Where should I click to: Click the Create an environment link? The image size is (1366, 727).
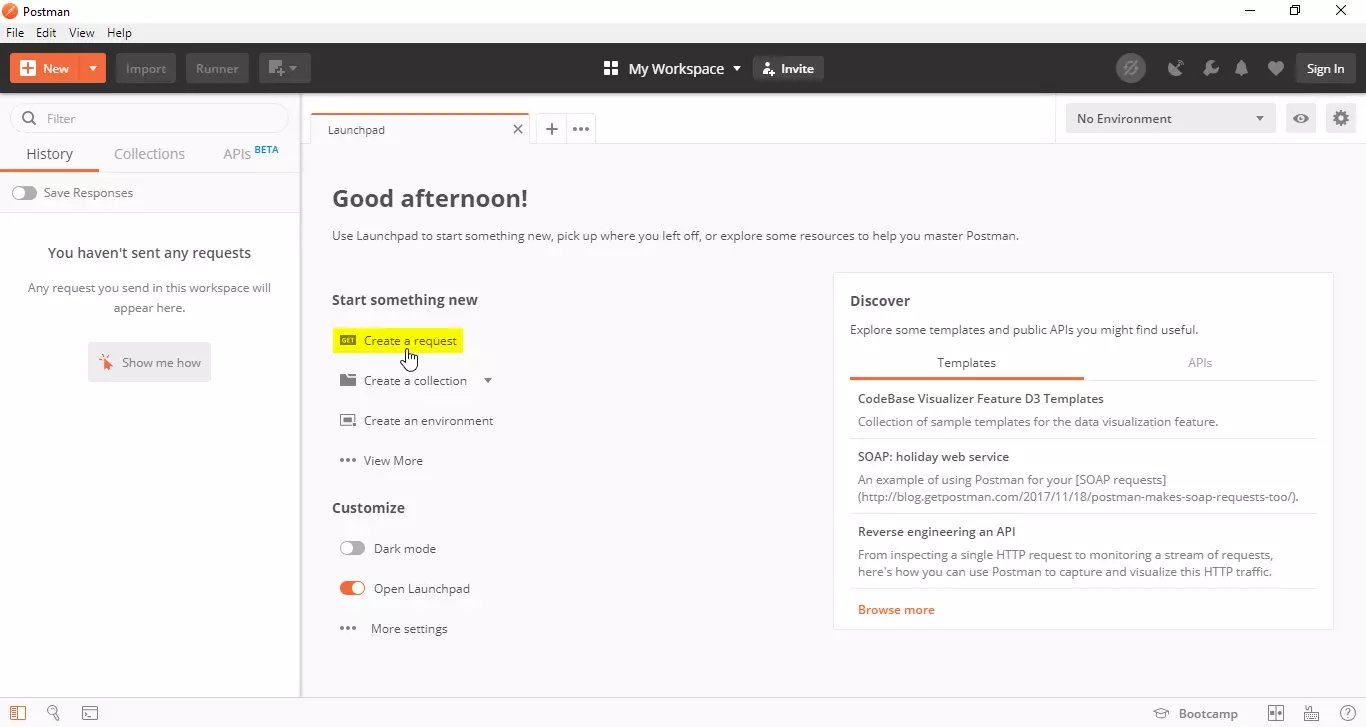point(428,420)
